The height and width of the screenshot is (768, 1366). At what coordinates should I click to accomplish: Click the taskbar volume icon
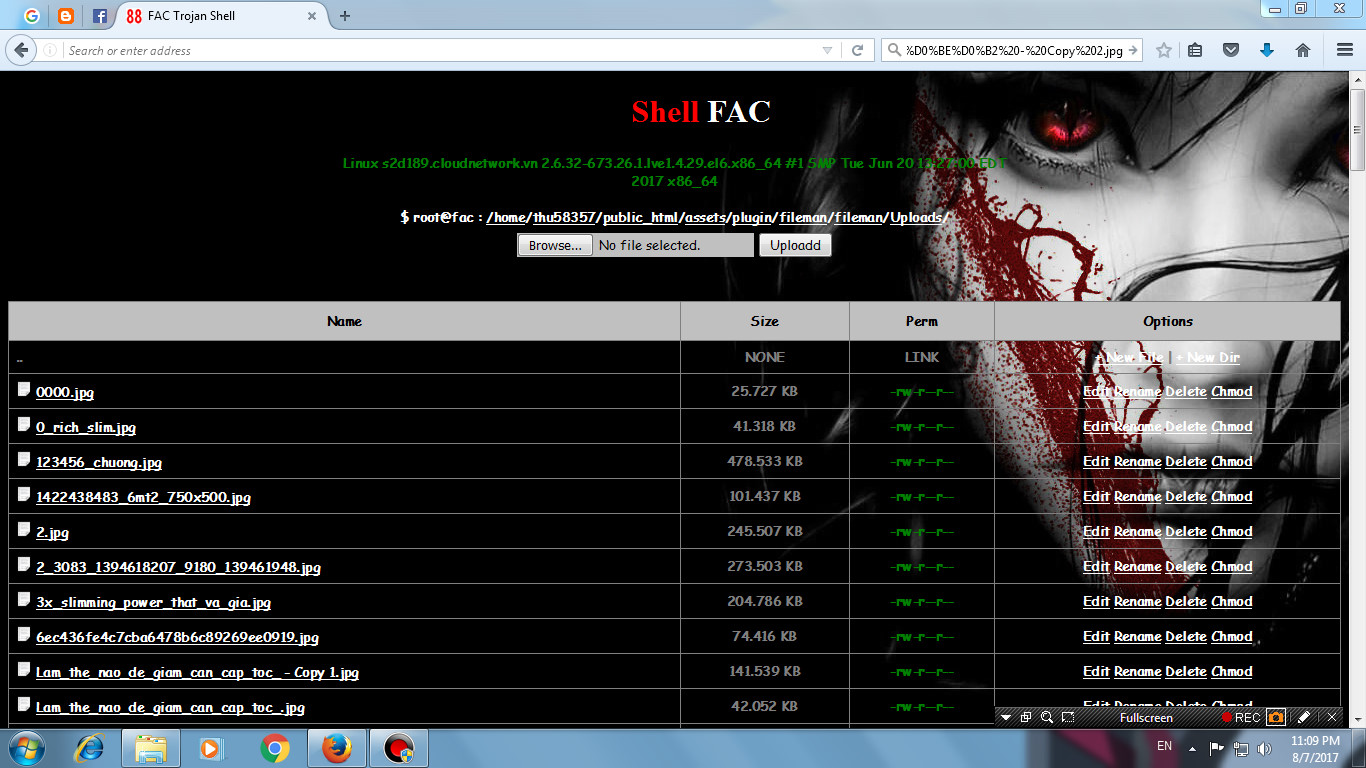point(1264,748)
